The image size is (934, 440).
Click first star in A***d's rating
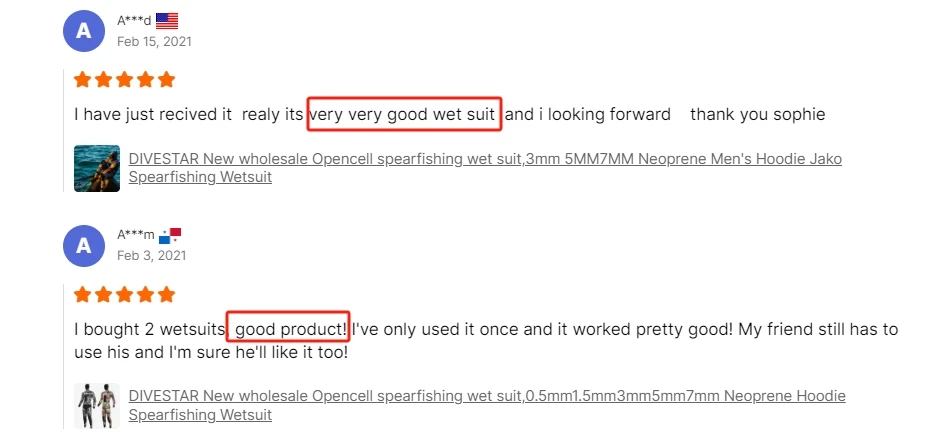(83, 79)
